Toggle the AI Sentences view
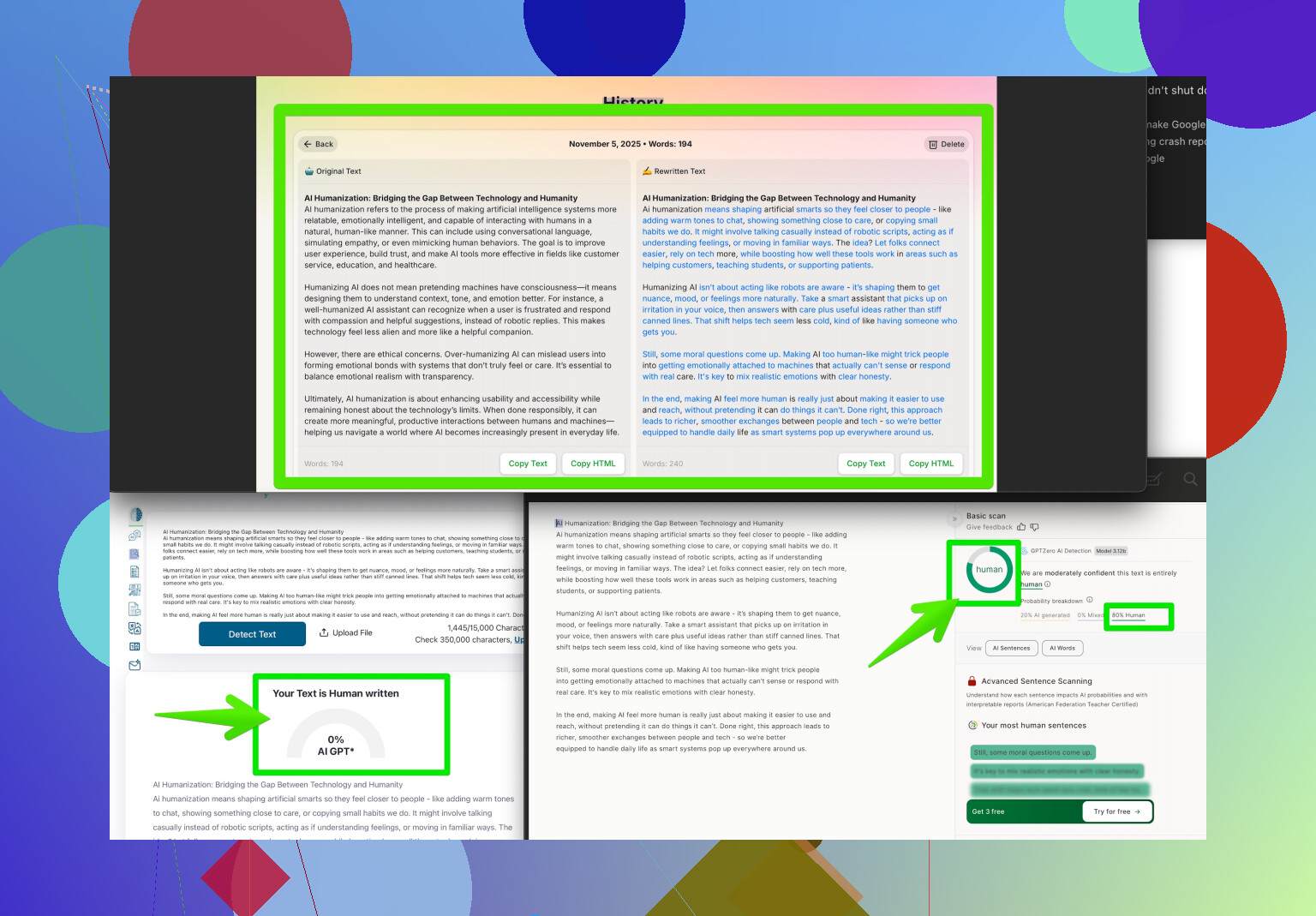 (1011, 649)
